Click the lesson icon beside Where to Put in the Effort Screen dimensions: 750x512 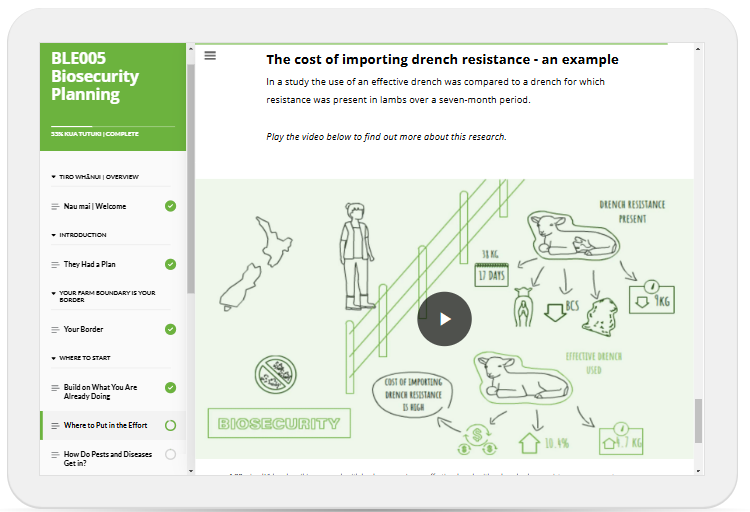[x=55, y=425]
